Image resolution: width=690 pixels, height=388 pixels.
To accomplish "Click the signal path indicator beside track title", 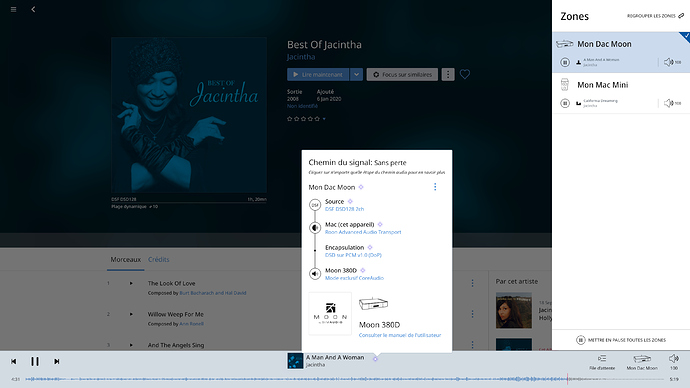I will [x=375, y=359].
